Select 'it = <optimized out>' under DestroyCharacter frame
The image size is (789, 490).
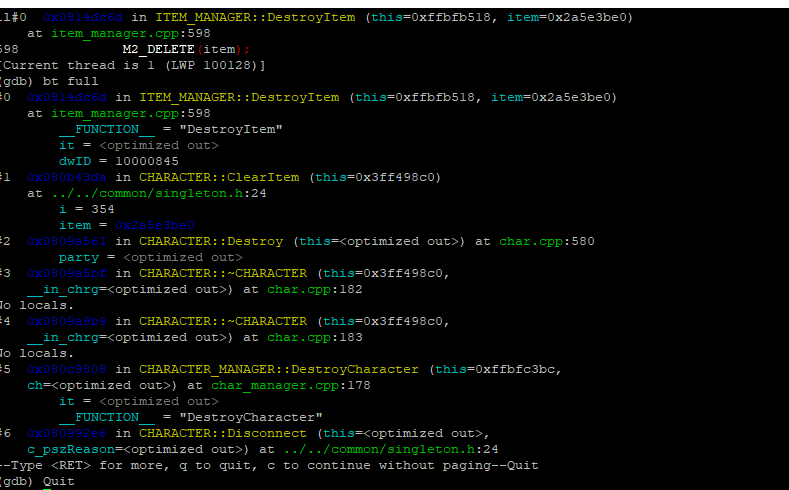coord(139,401)
